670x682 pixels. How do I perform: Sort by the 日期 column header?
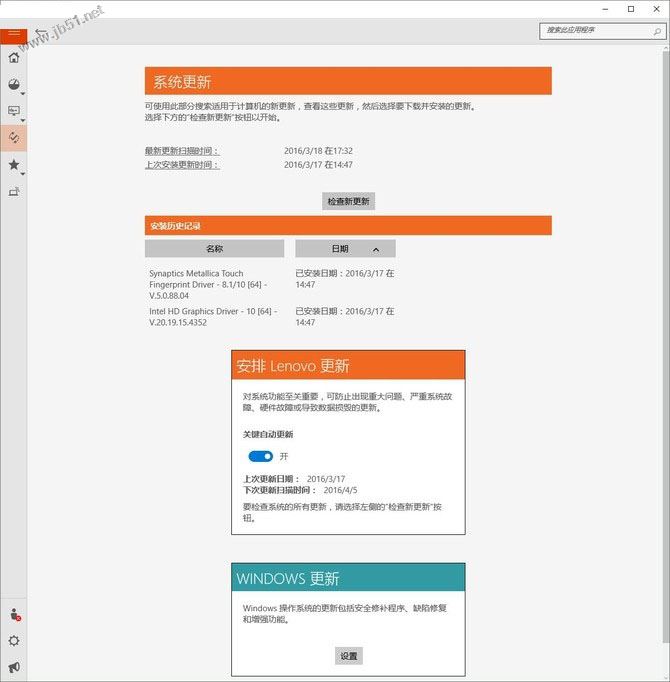[x=345, y=249]
